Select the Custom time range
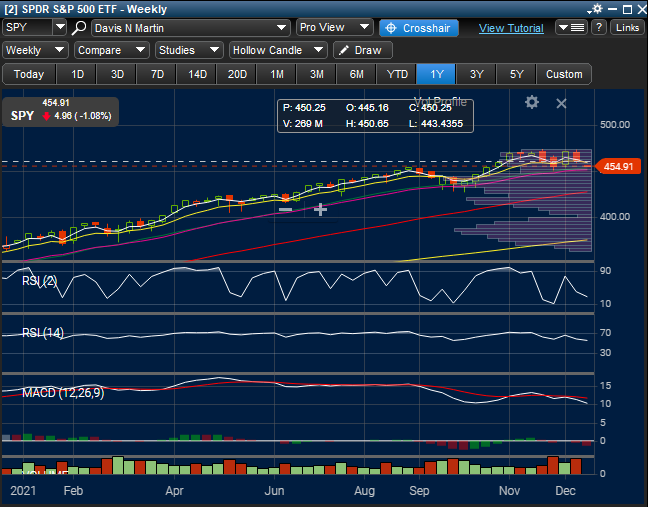The width and height of the screenshot is (648, 507). point(564,74)
